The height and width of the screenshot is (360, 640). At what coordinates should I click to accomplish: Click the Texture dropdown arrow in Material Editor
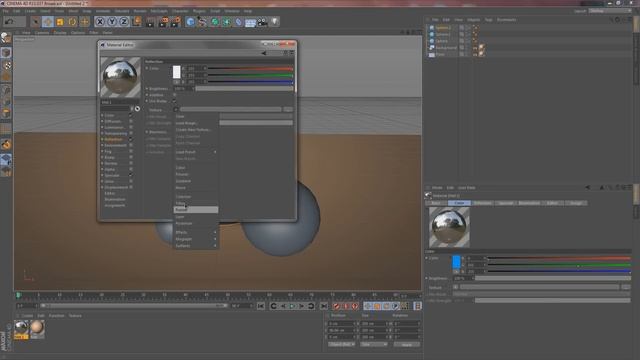176,109
